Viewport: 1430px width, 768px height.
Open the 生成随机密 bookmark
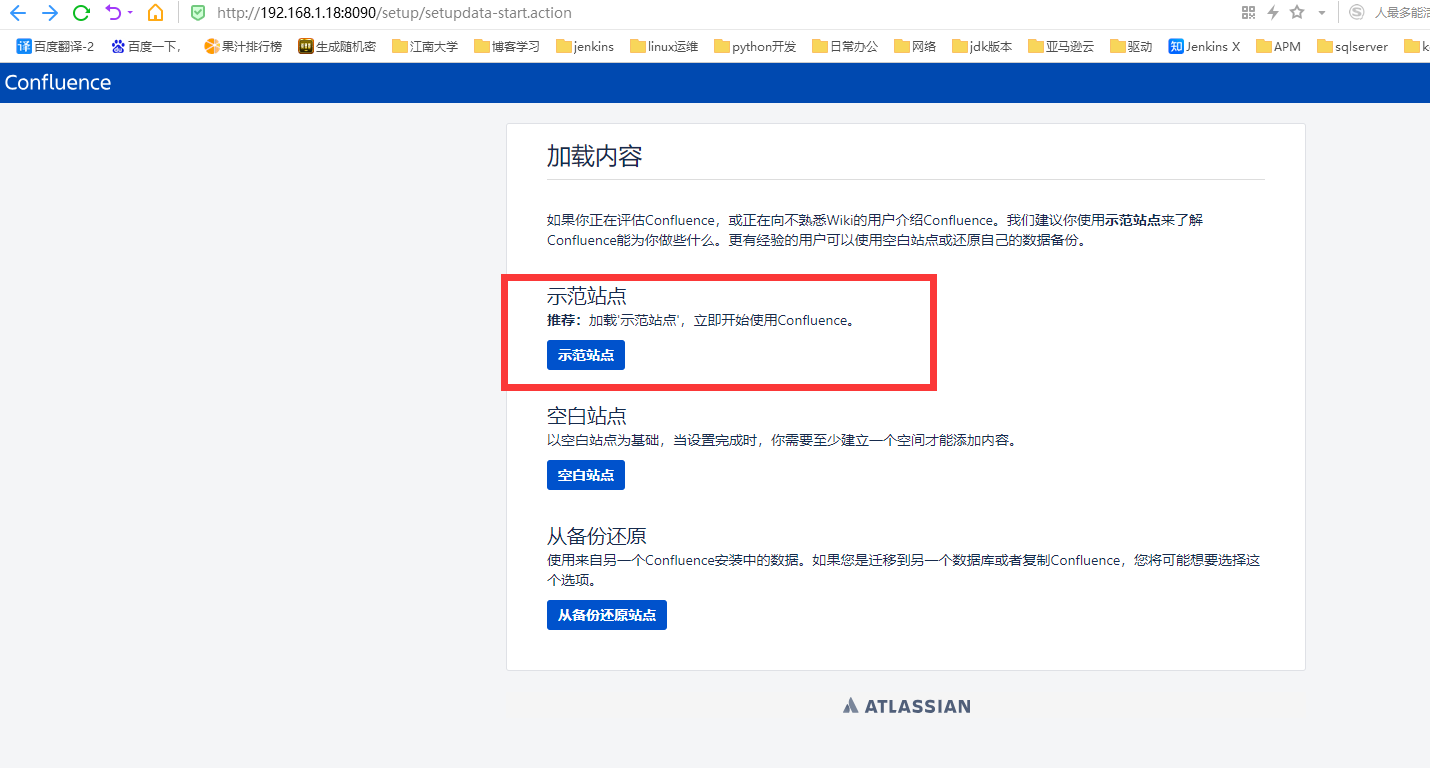tap(337, 46)
